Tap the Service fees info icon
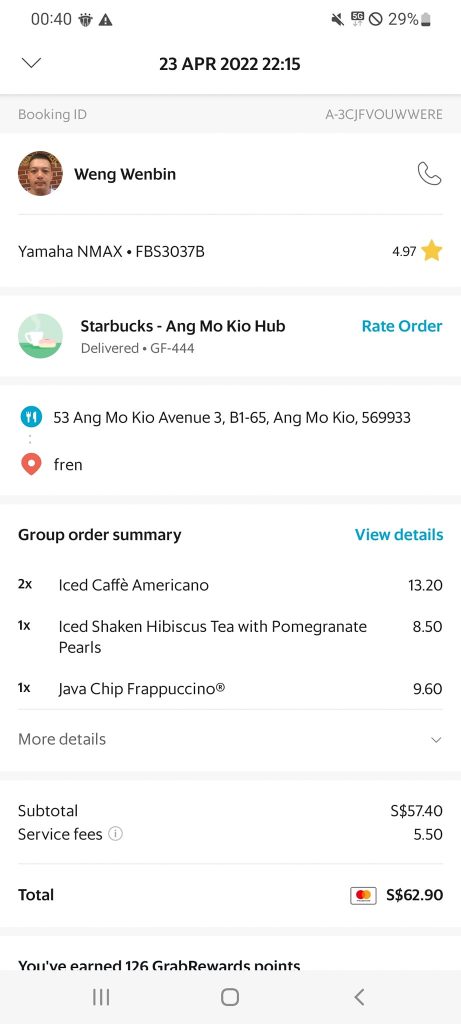The height and width of the screenshot is (1024, 461). point(116,834)
